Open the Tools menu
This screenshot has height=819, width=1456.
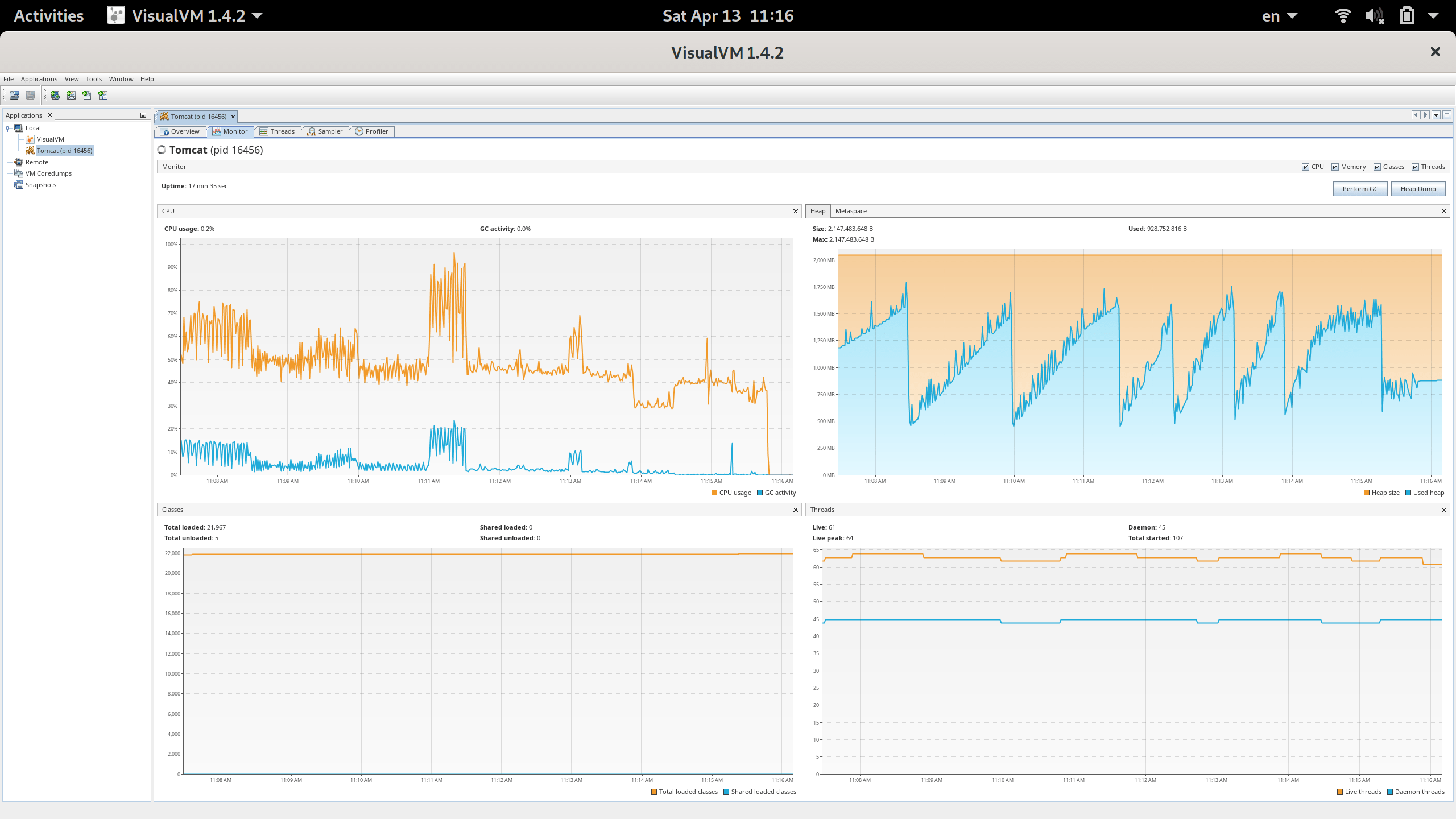[x=94, y=79]
